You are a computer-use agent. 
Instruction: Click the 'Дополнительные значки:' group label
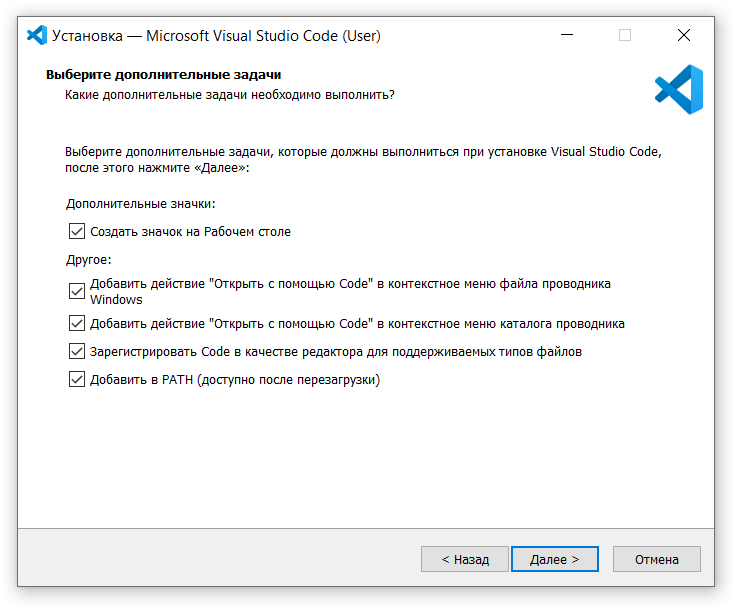click(141, 203)
